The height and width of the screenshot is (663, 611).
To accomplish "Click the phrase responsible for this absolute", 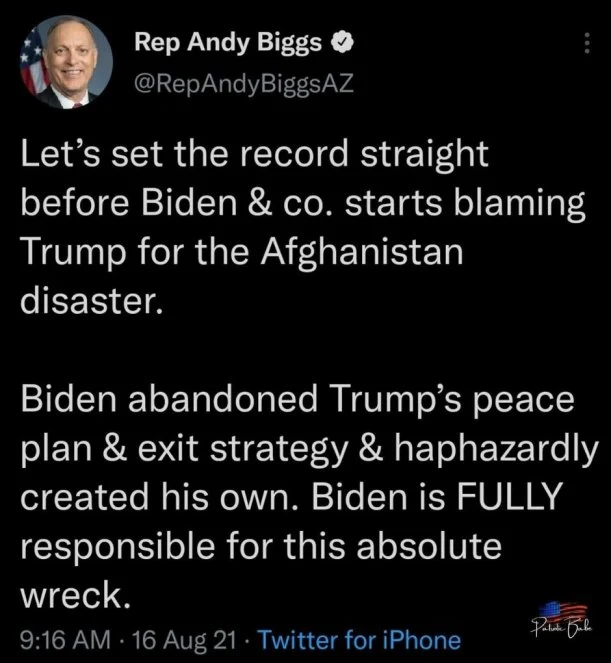I will (x=261, y=547).
